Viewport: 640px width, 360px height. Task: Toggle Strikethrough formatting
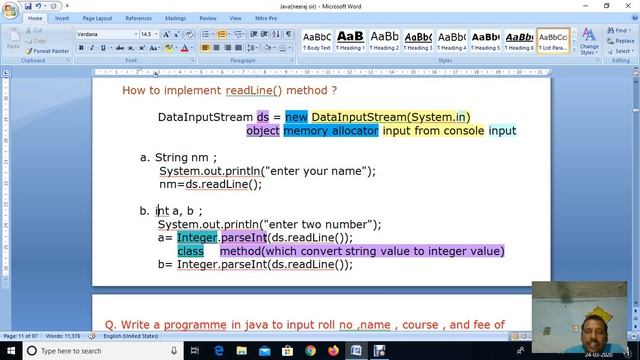tap(120, 48)
